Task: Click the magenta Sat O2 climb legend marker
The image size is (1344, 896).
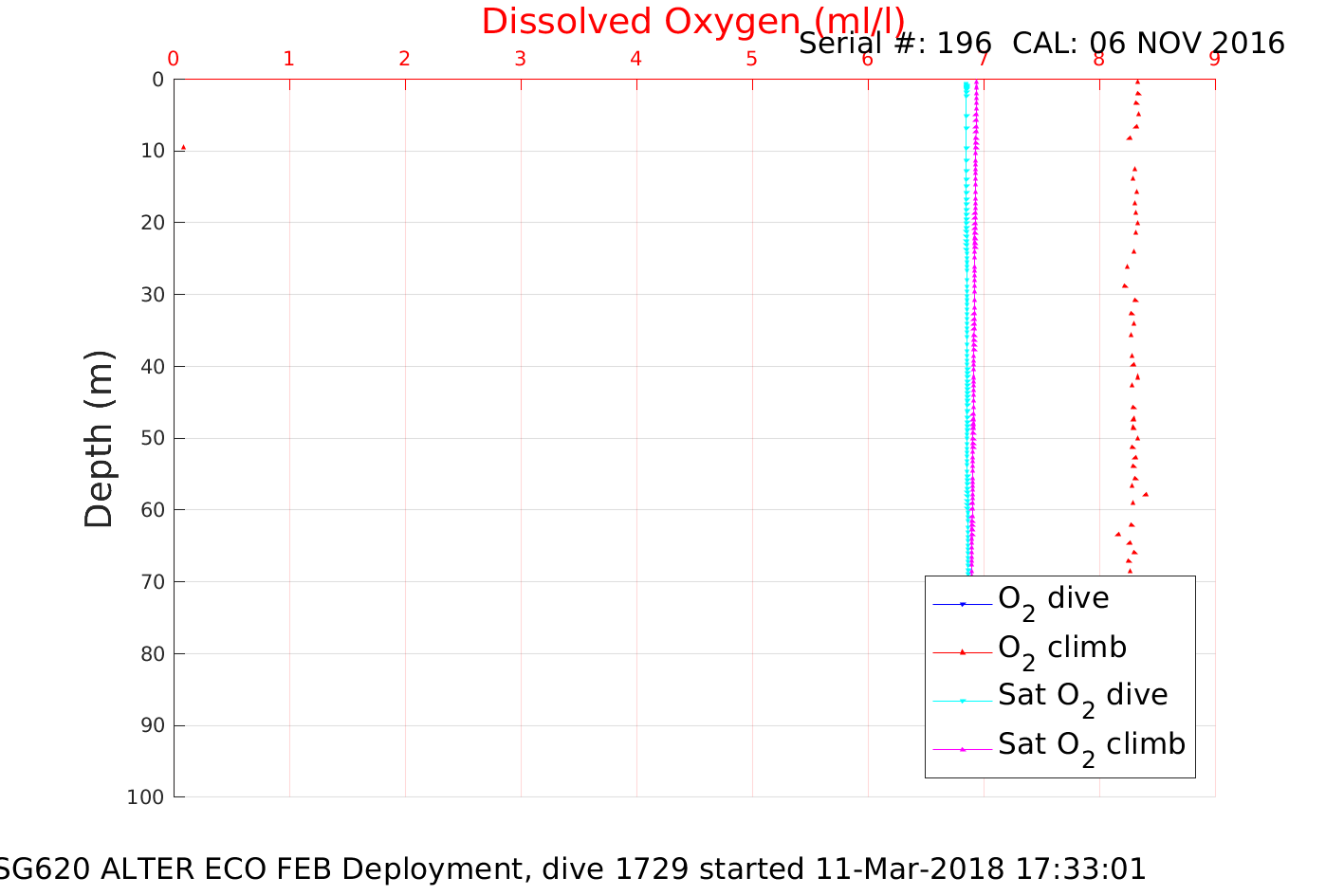Action: pyautogui.click(x=962, y=749)
